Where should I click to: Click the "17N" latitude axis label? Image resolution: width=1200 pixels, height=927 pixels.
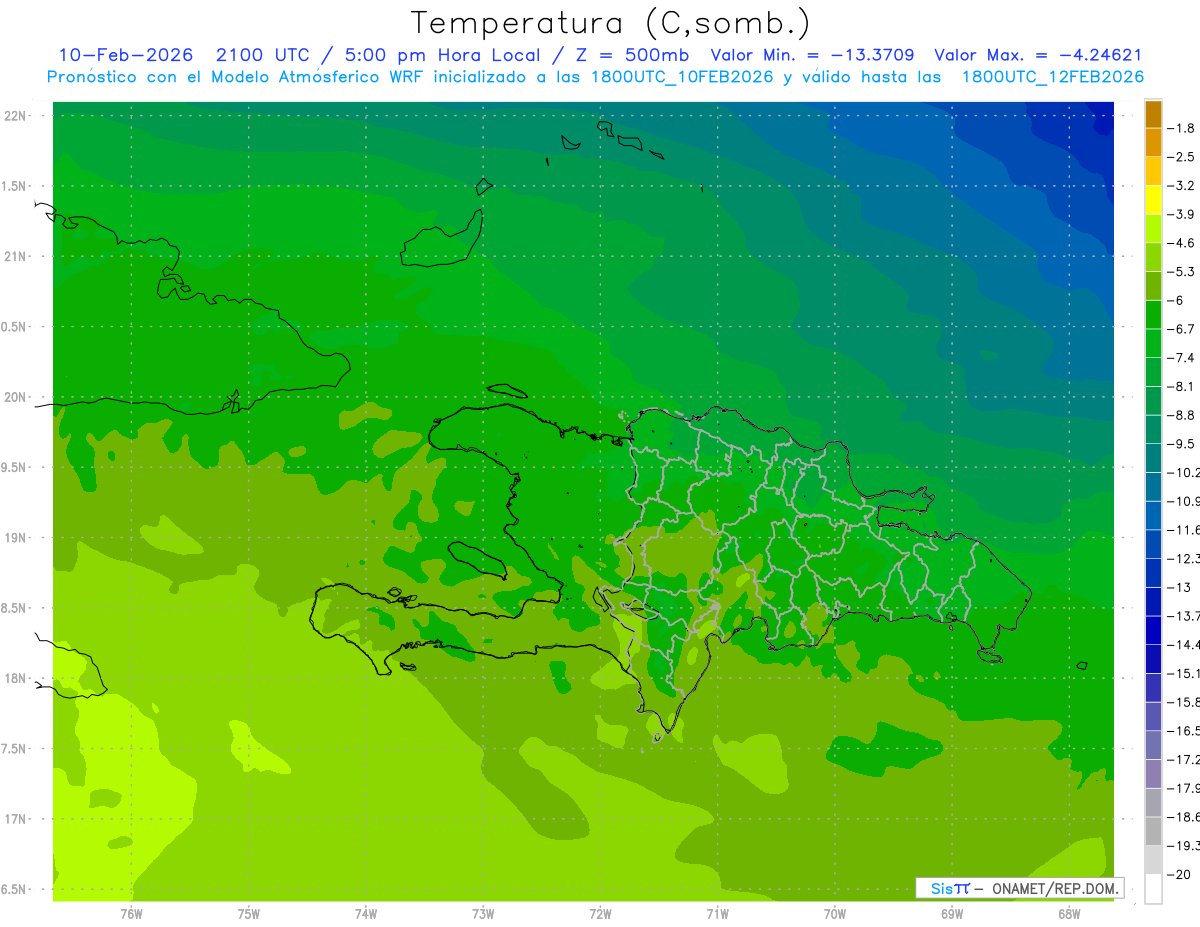tap(16, 819)
